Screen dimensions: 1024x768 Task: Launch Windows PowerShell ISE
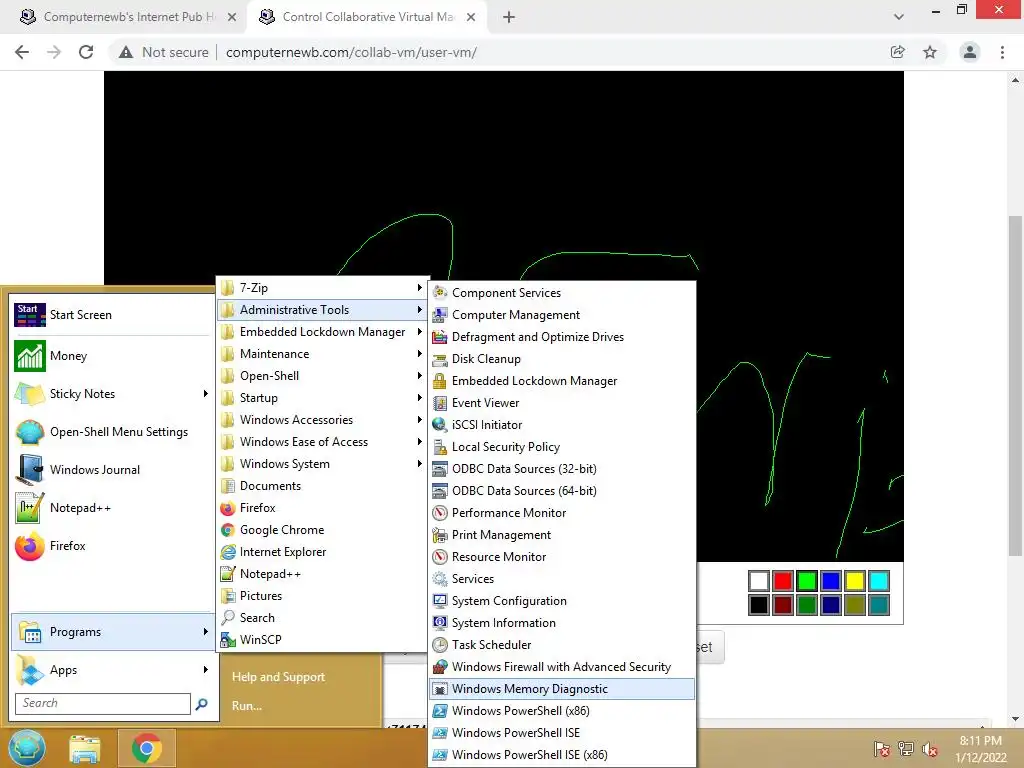point(562,733)
